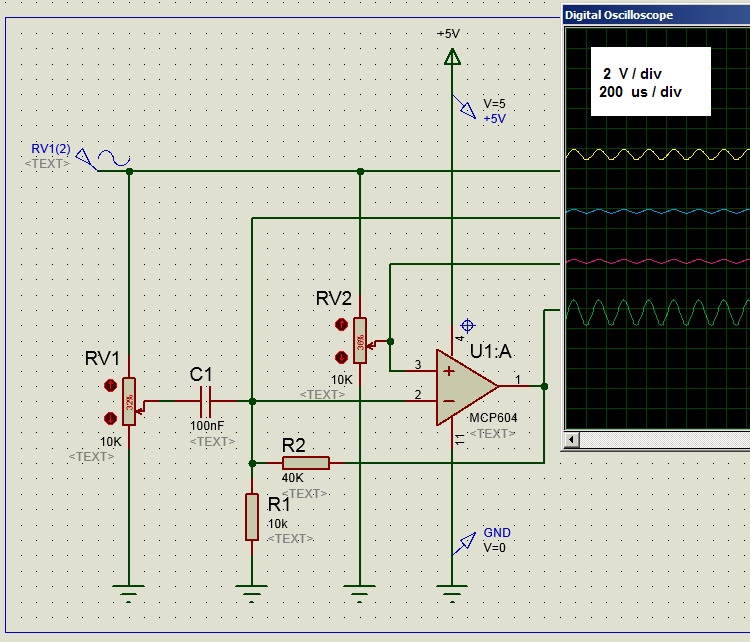Image resolution: width=750 pixels, height=642 pixels.
Task: Click the oscilloscope scrollbar left arrow
Action: [572, 440]
